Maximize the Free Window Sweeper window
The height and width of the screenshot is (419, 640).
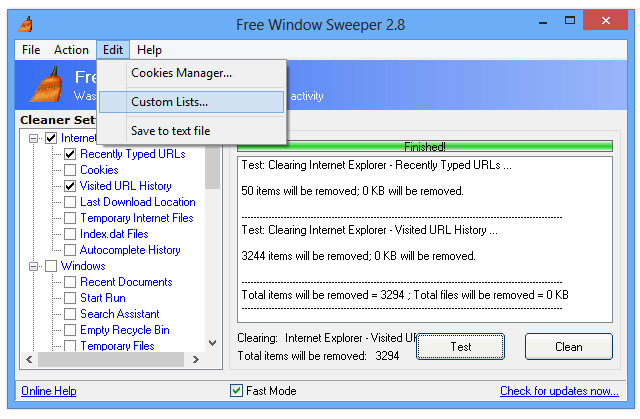pyautogui.click(x=570, y=20)
